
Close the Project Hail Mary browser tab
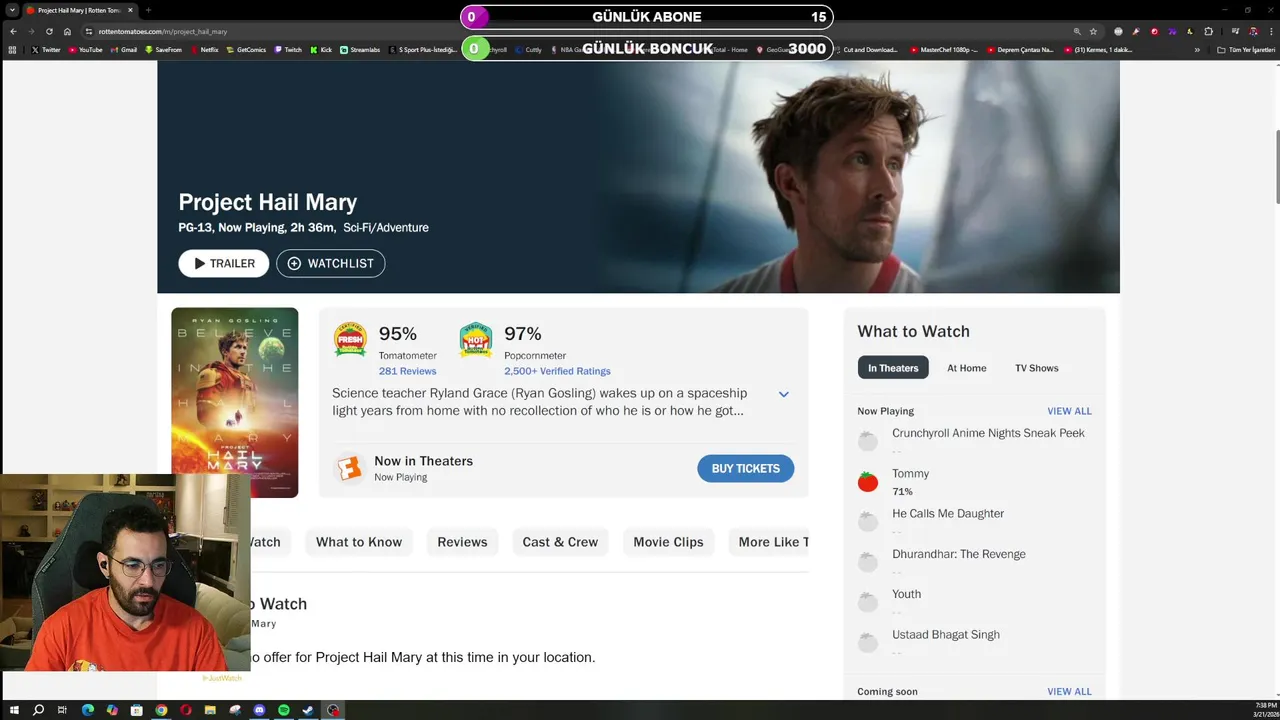[130, 10]
